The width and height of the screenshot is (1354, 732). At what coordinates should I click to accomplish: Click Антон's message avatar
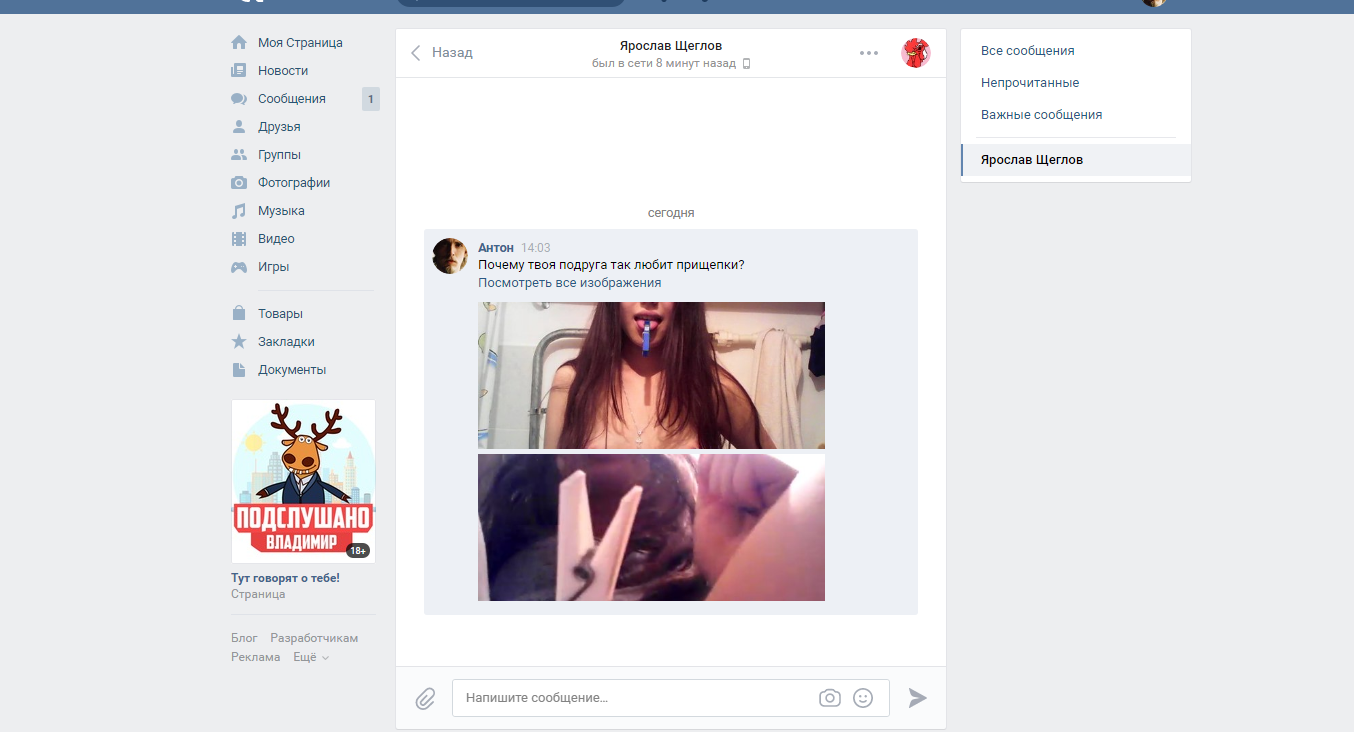tap(450, 256)
